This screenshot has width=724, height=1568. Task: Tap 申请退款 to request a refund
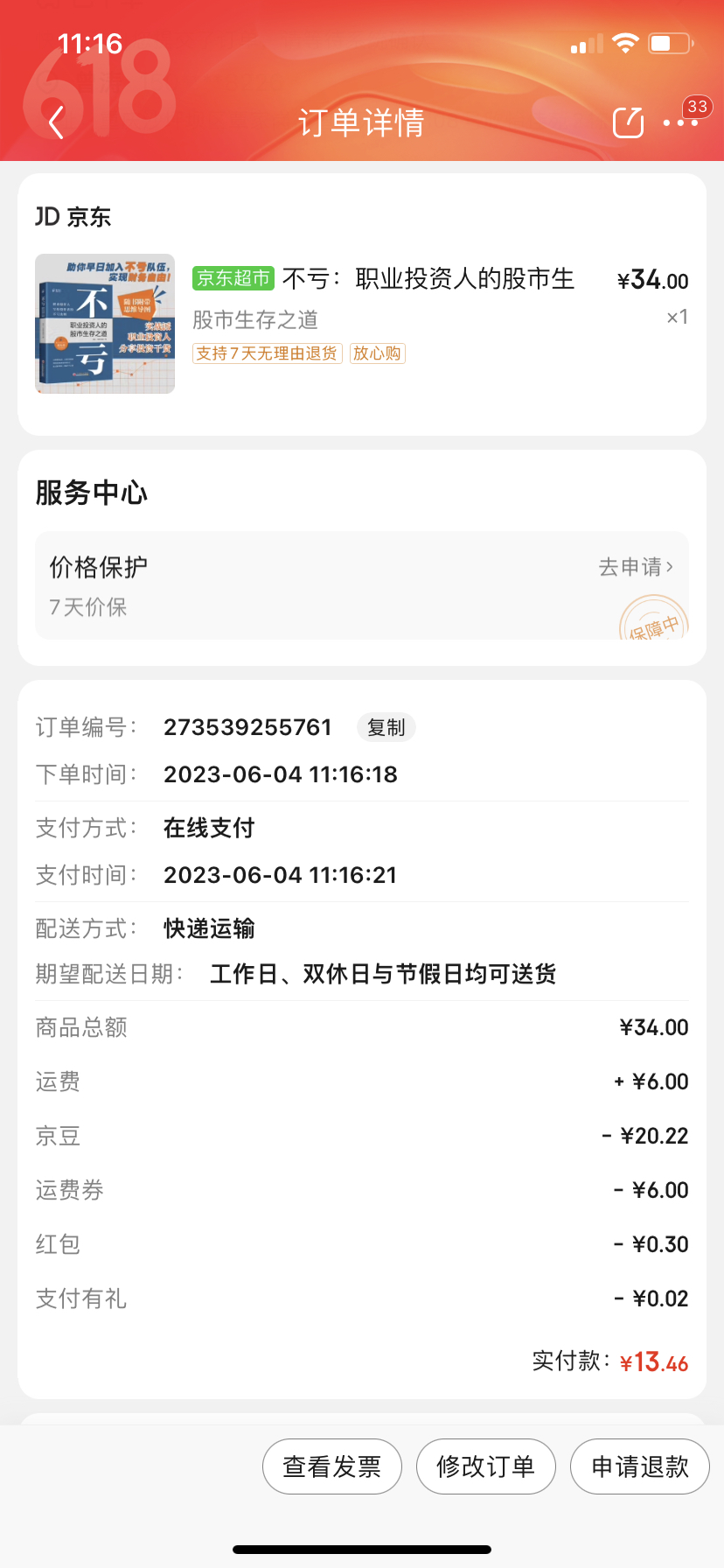640,1466
